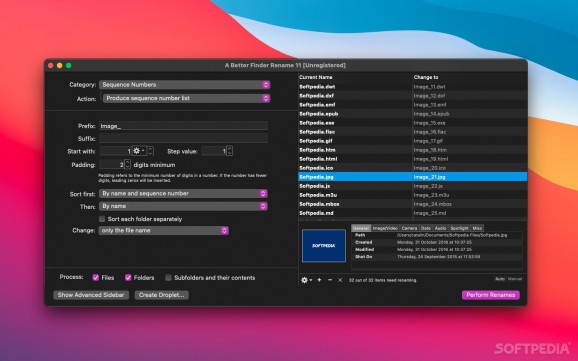The height and width of the screenshot is (361, 578).
Task: Open the Sort first dropdown
Action: click(183, 194)
